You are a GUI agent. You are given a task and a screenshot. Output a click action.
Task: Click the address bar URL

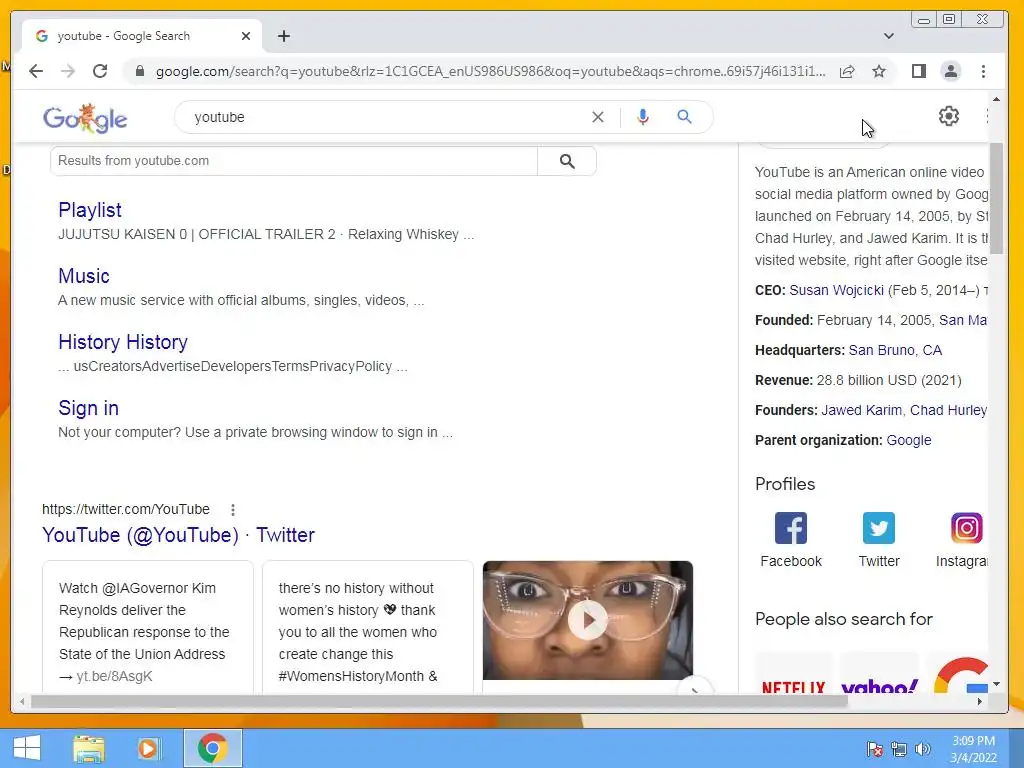(x=490, y=71)
